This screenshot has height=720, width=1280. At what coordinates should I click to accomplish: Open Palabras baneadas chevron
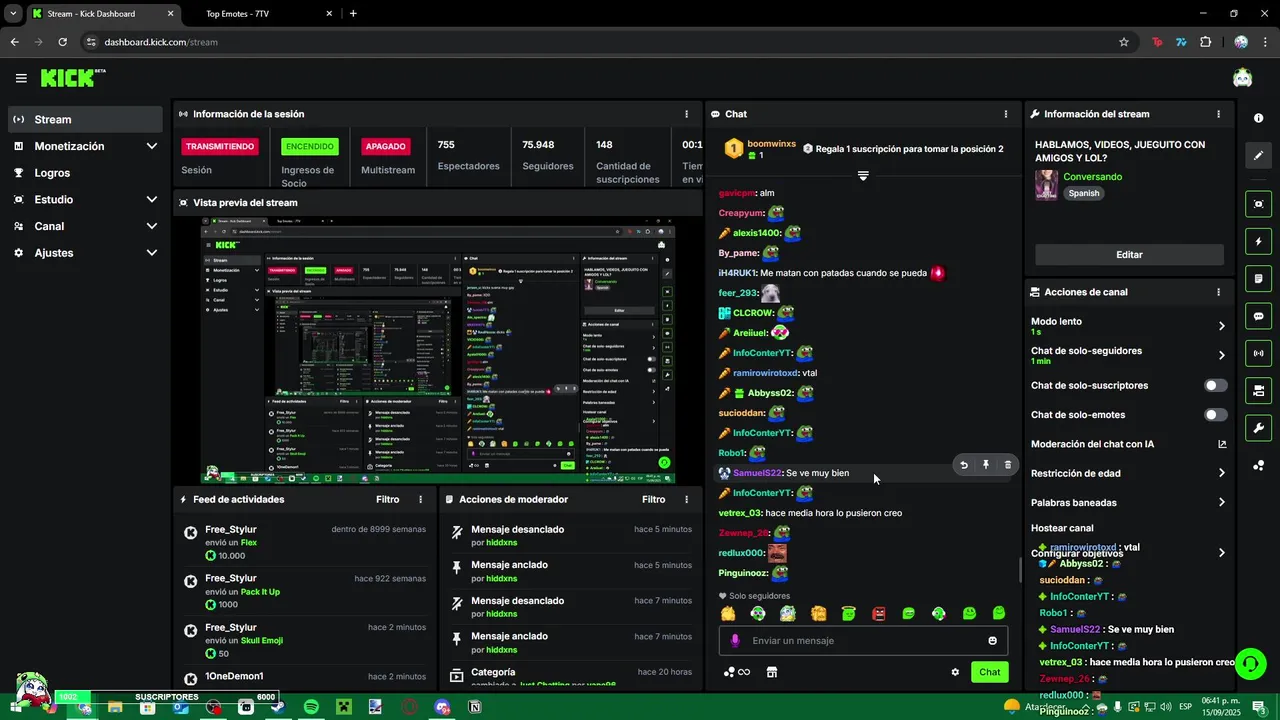(1221, 502)
